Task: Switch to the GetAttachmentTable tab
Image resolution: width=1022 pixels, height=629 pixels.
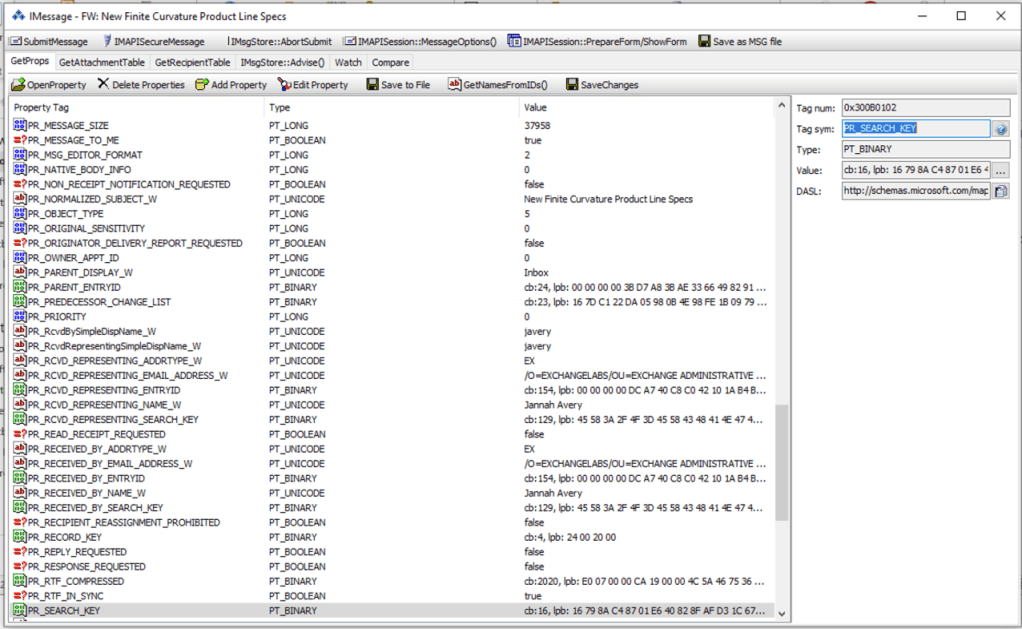Action: click(x=104, y=63)
